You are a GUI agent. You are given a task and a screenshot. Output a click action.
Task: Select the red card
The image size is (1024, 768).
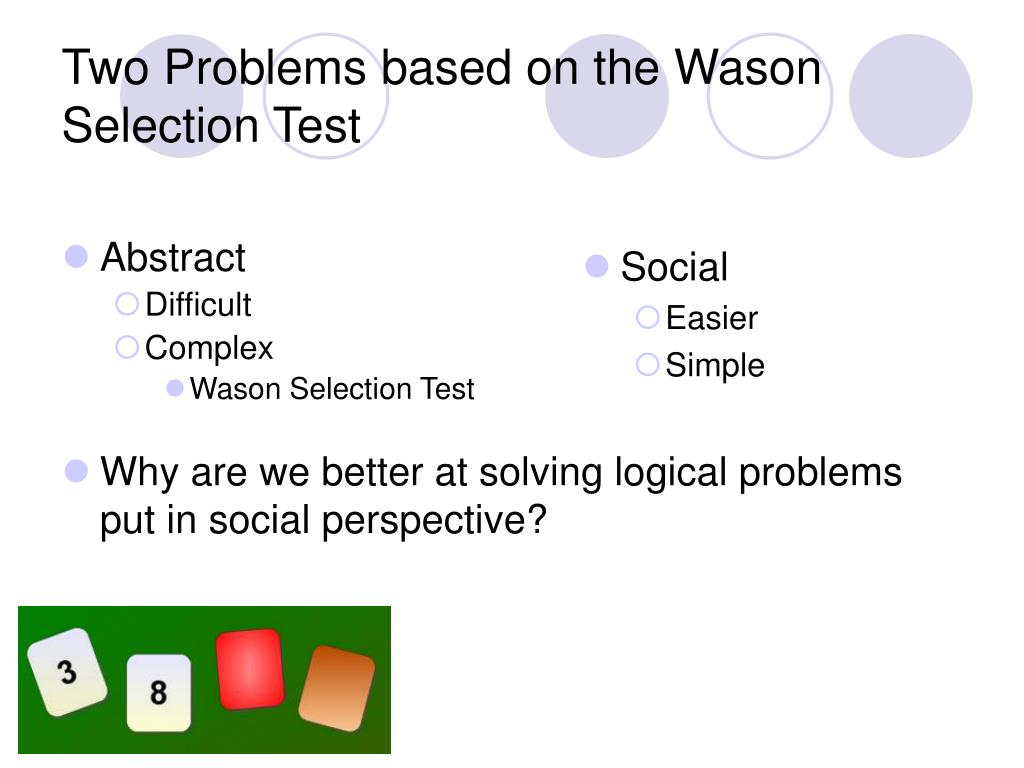(x=250, y=669)
